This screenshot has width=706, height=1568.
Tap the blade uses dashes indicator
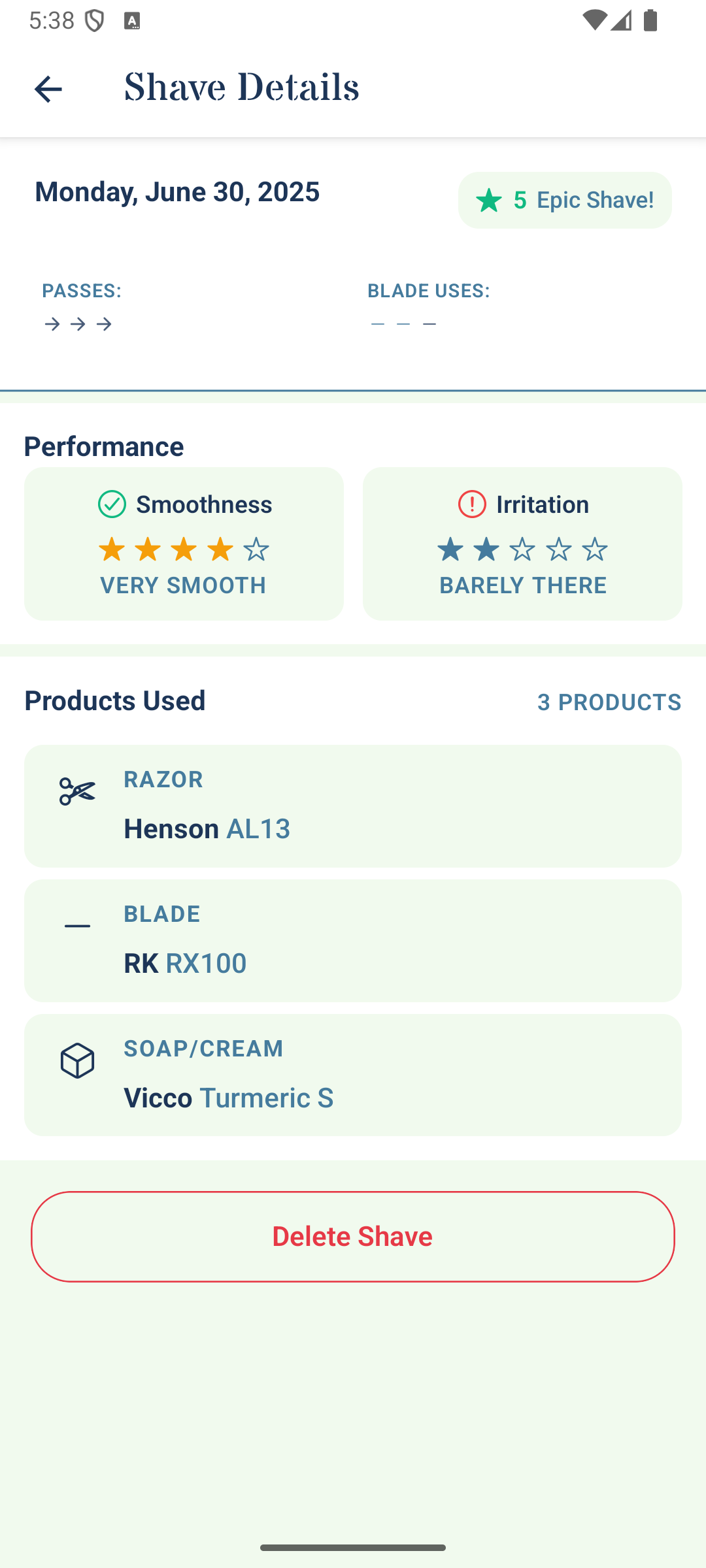403,324
